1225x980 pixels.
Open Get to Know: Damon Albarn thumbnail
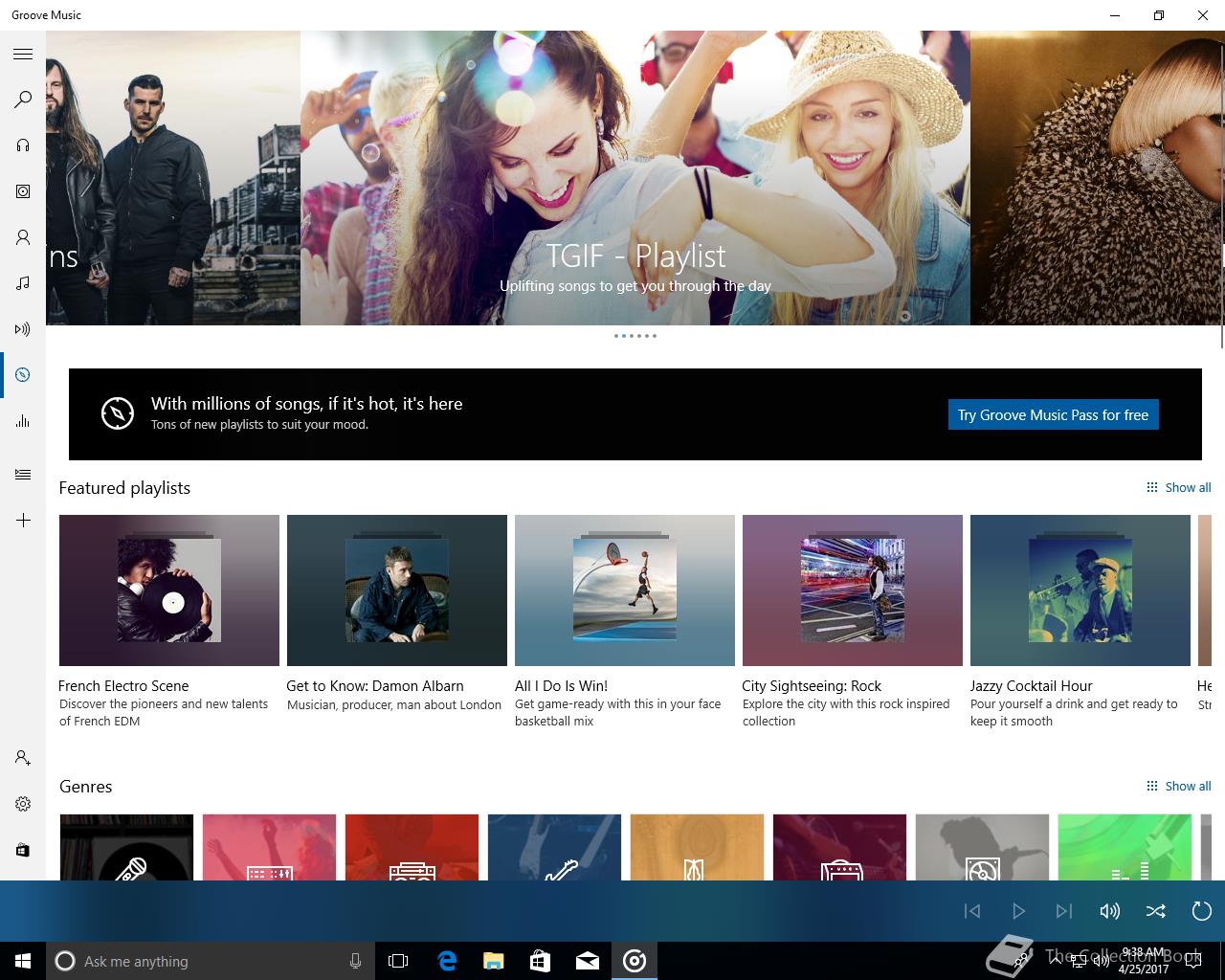click(397, 590)
